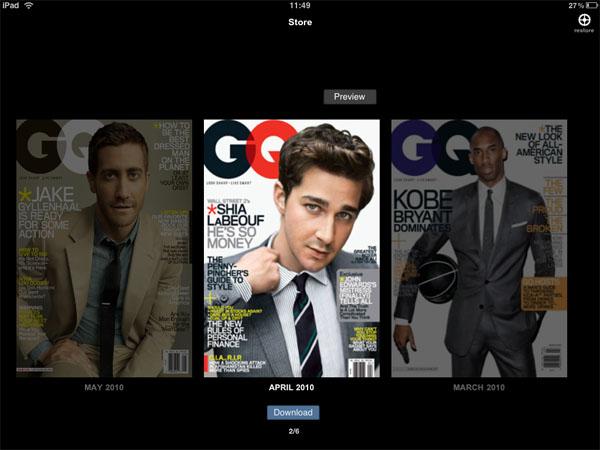Select the May 2010 GQ cover
Screen dimensions: 600x450
coord(104,248)
